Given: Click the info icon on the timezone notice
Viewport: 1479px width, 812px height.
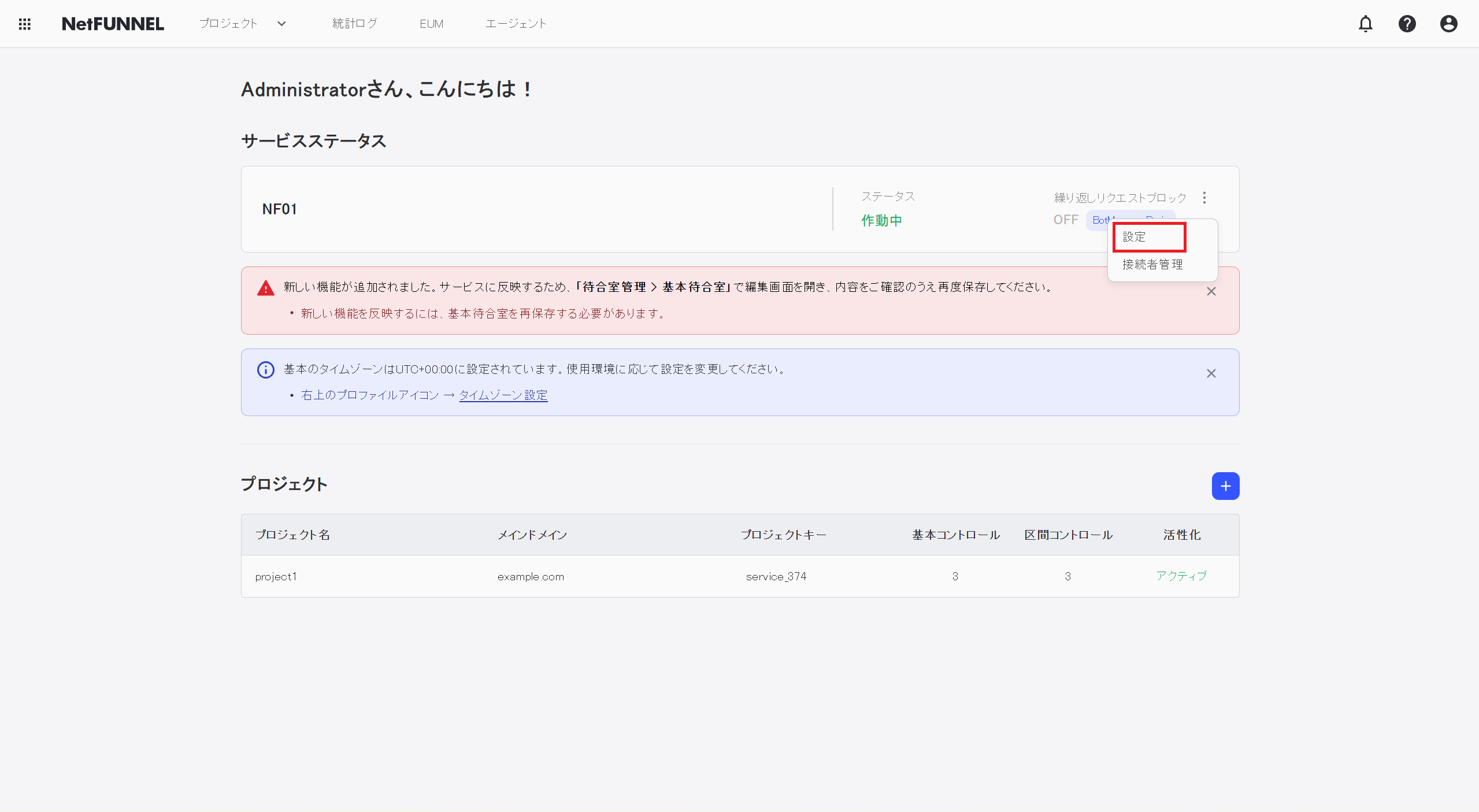Looking at the screenshot, I should (265, 370).
